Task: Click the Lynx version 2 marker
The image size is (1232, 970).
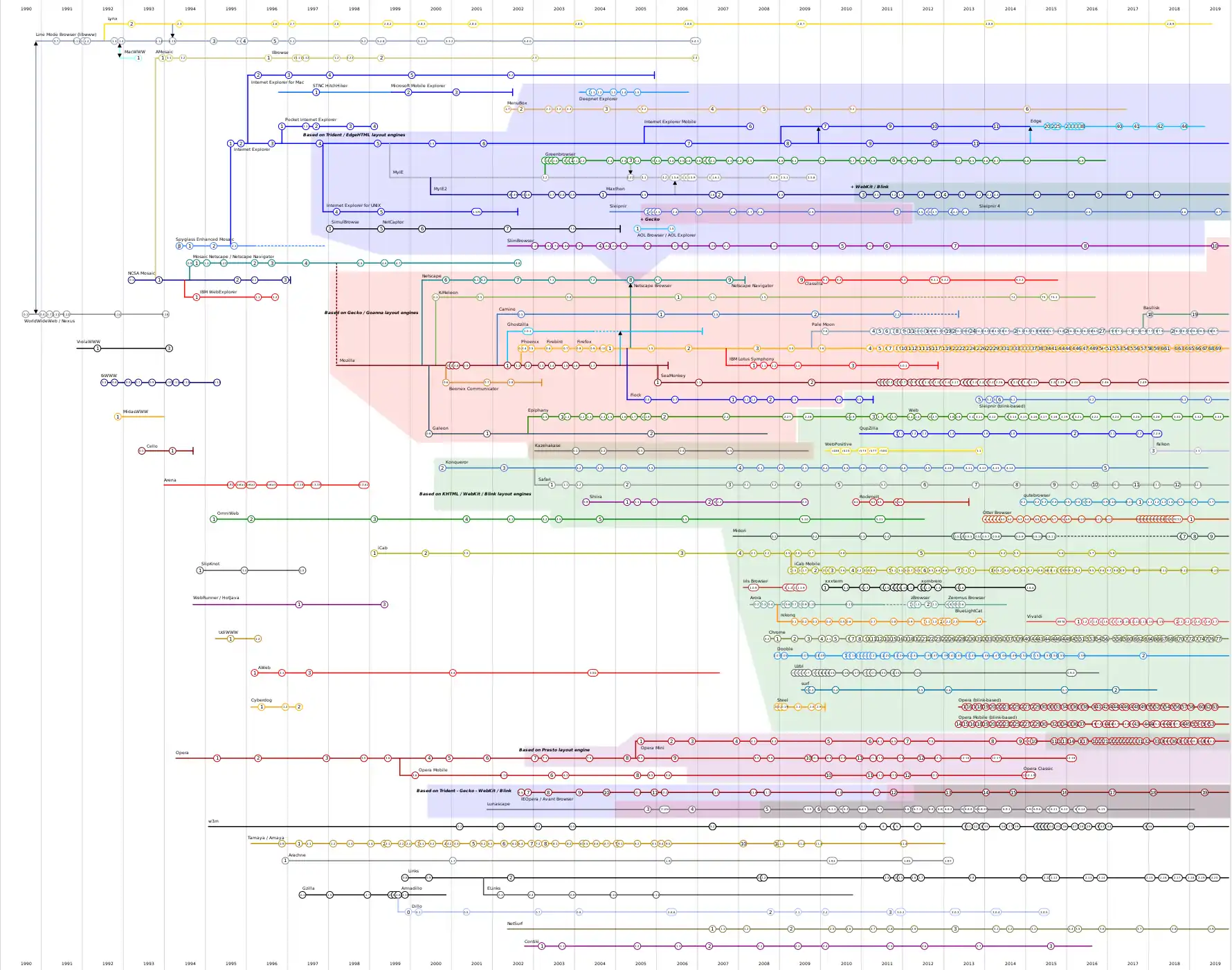Action: (x=131, y=24)
